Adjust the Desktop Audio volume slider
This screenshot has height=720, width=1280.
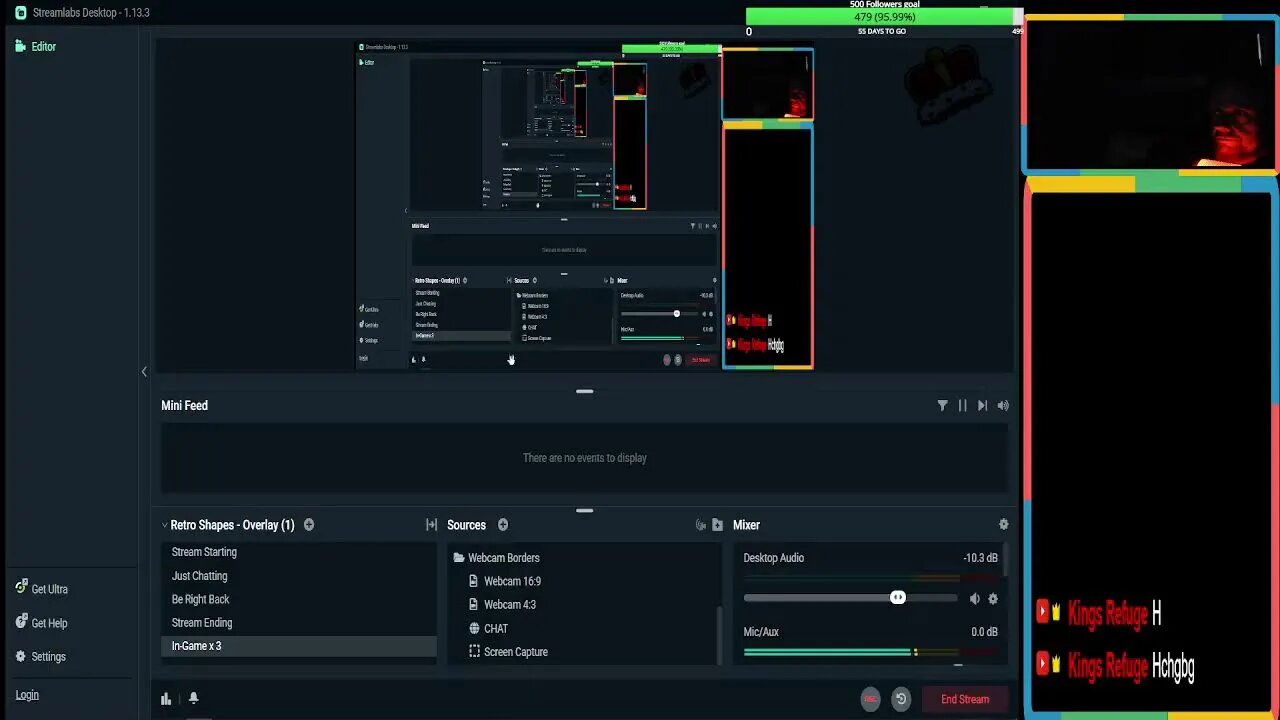[x=850, y=598]
